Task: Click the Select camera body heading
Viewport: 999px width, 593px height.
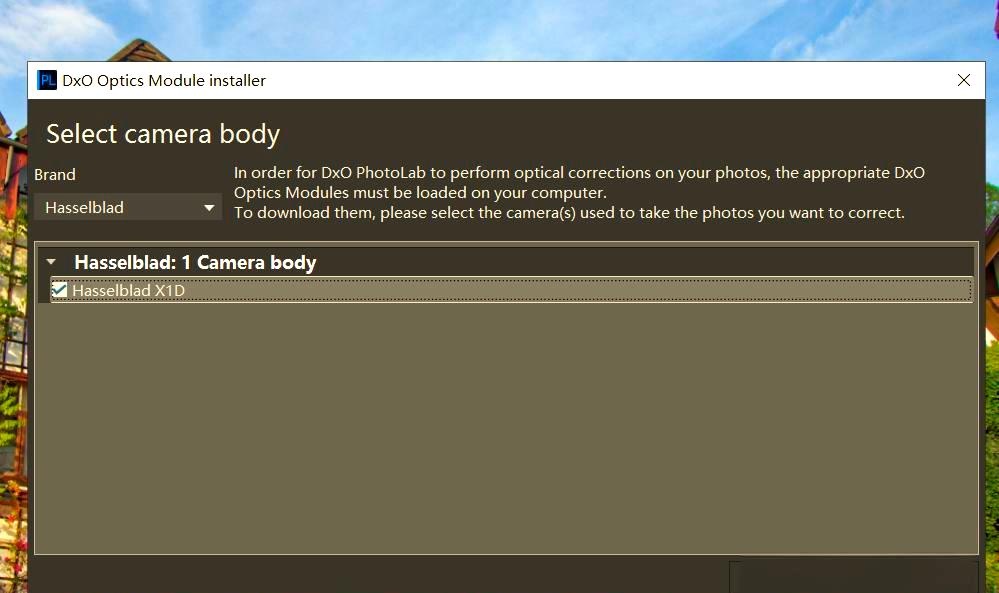Action: pos(163,134)
